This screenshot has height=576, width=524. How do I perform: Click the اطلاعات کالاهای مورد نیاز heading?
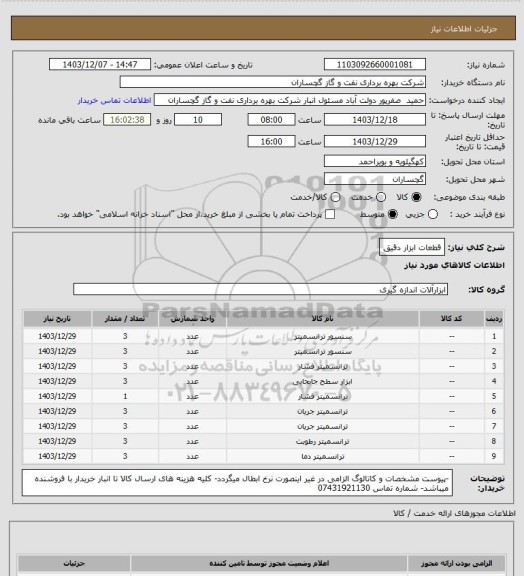click(454, 265)
